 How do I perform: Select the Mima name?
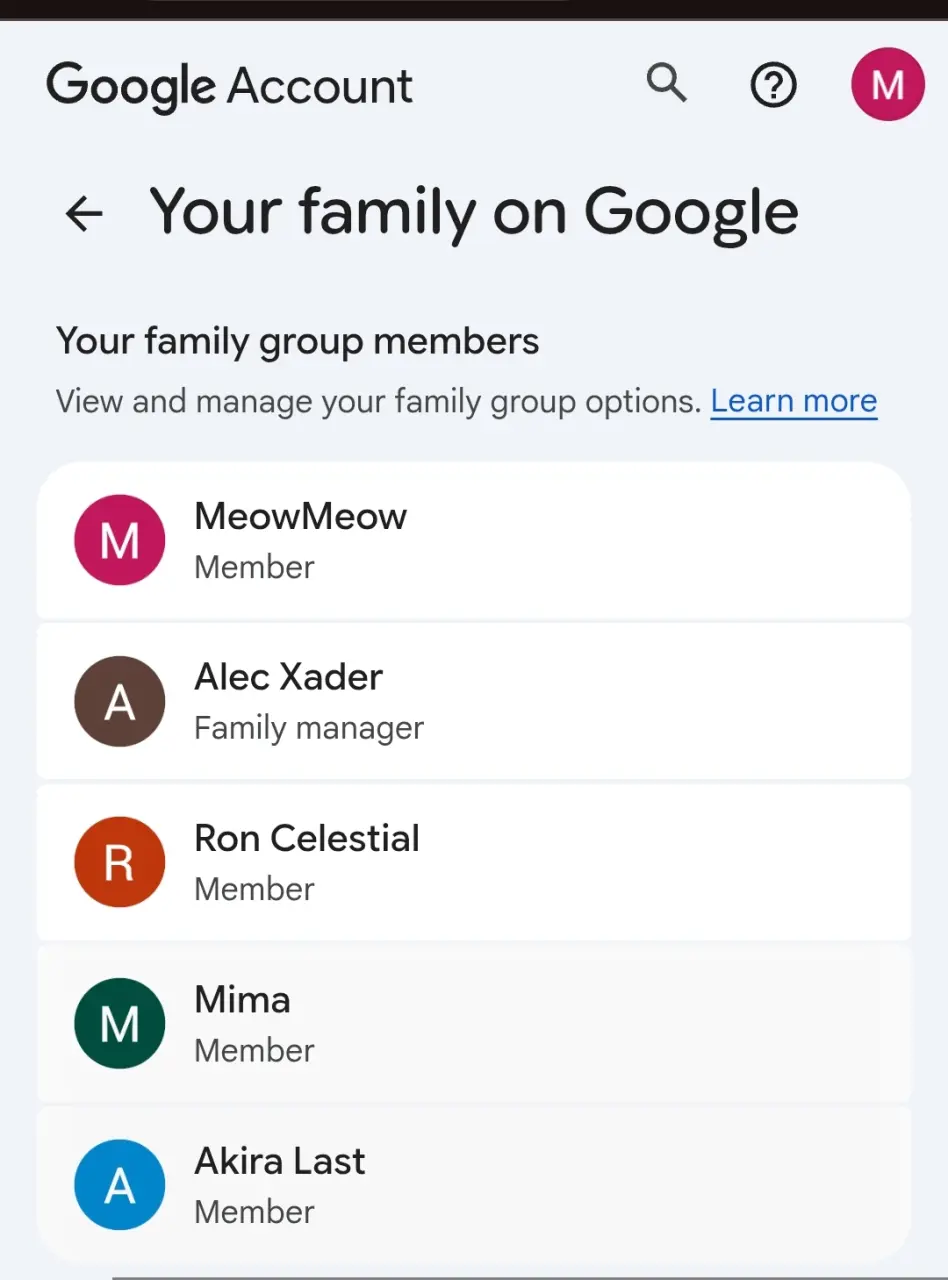point(242,999)
